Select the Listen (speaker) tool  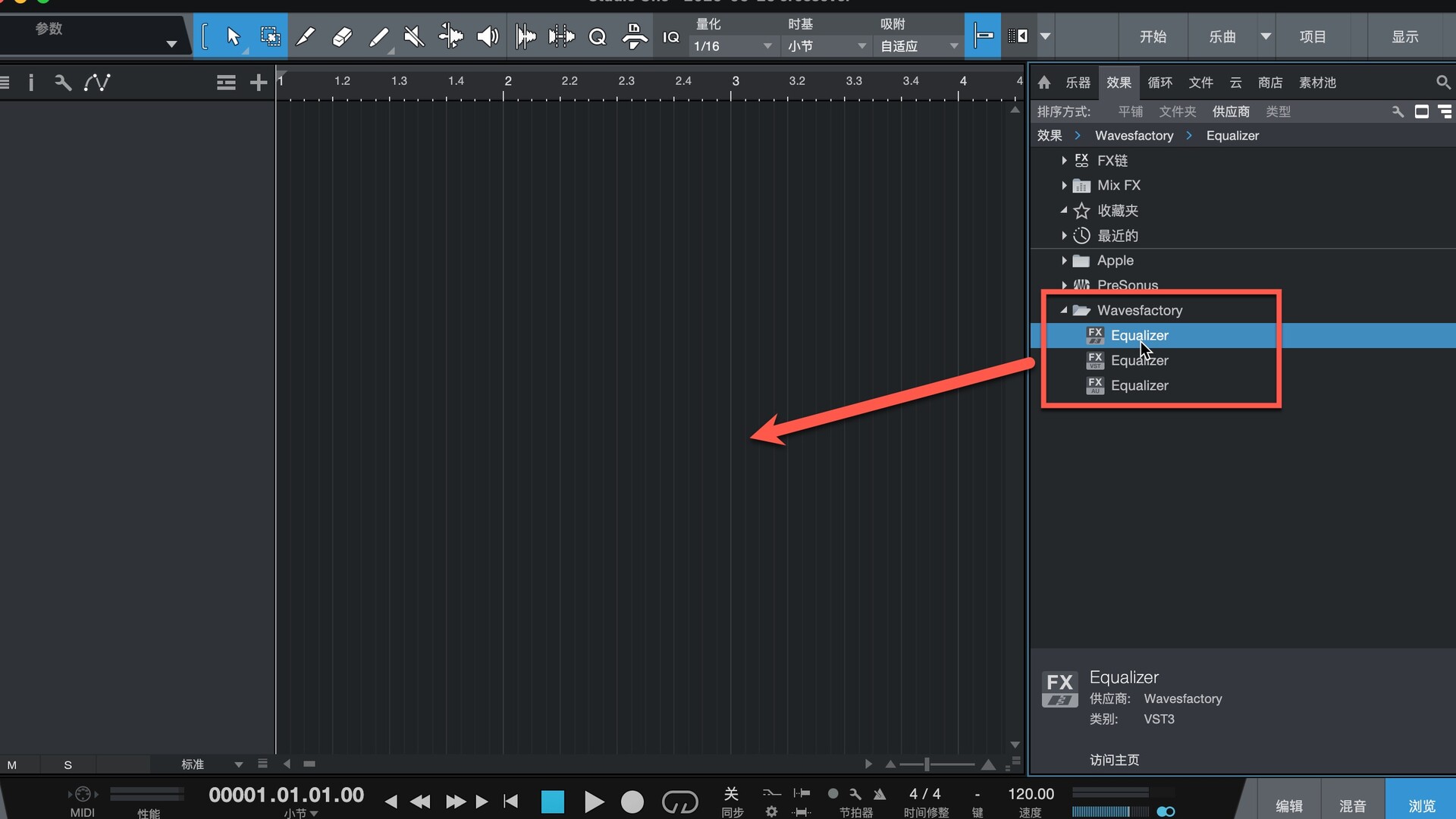(488, 36)
